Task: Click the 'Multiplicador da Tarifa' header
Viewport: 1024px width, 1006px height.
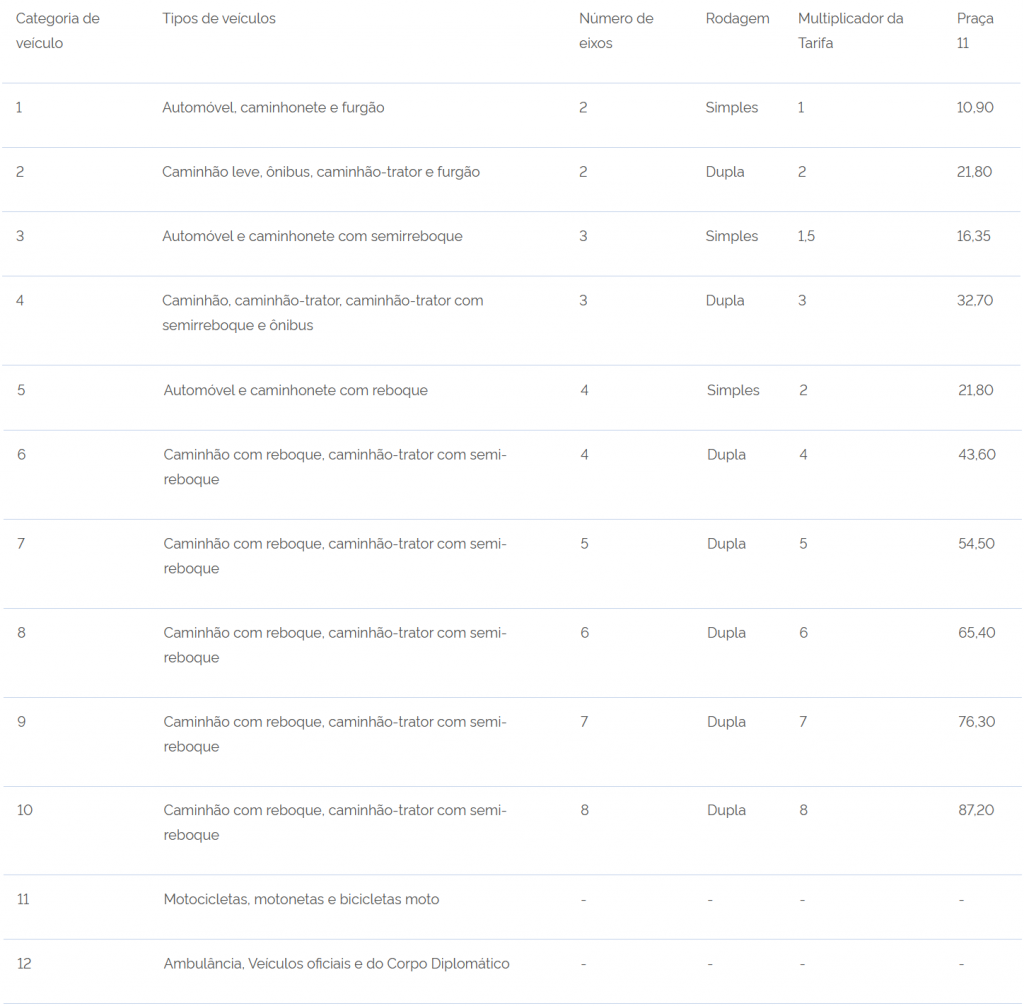Action: tap(850, 31)
